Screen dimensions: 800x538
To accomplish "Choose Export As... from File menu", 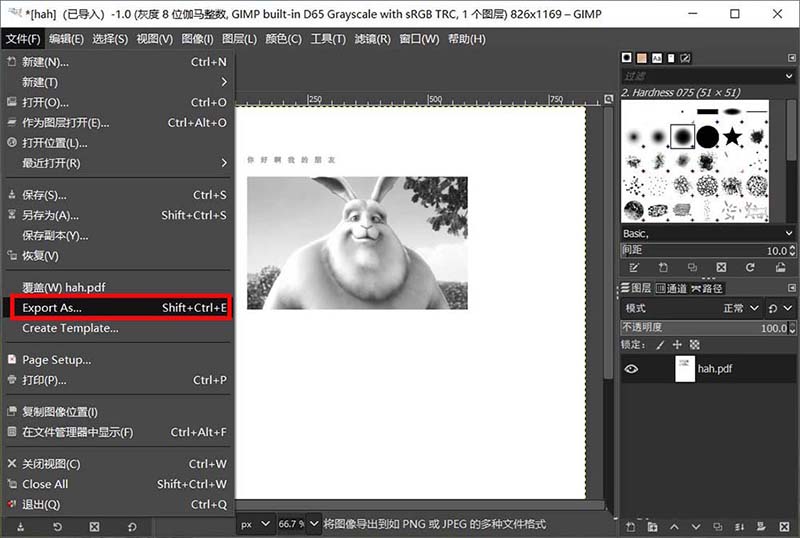I will pos(120,308).
